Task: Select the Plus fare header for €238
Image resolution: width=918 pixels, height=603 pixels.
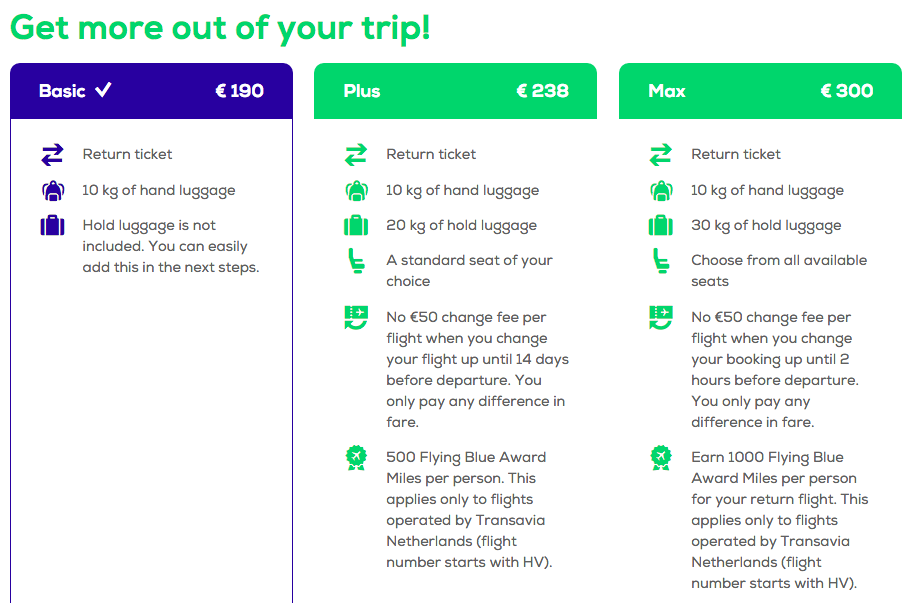Action: point(455,91)
